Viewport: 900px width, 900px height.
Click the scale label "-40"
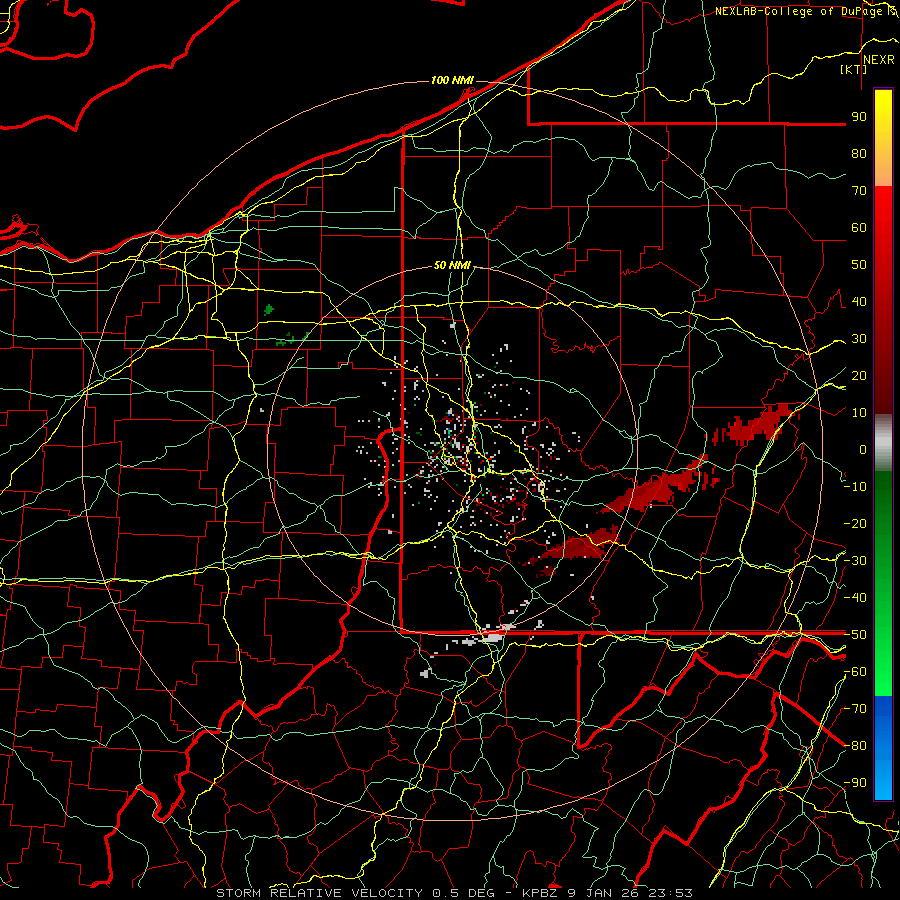pyautogui.click(x=855, y=598)
